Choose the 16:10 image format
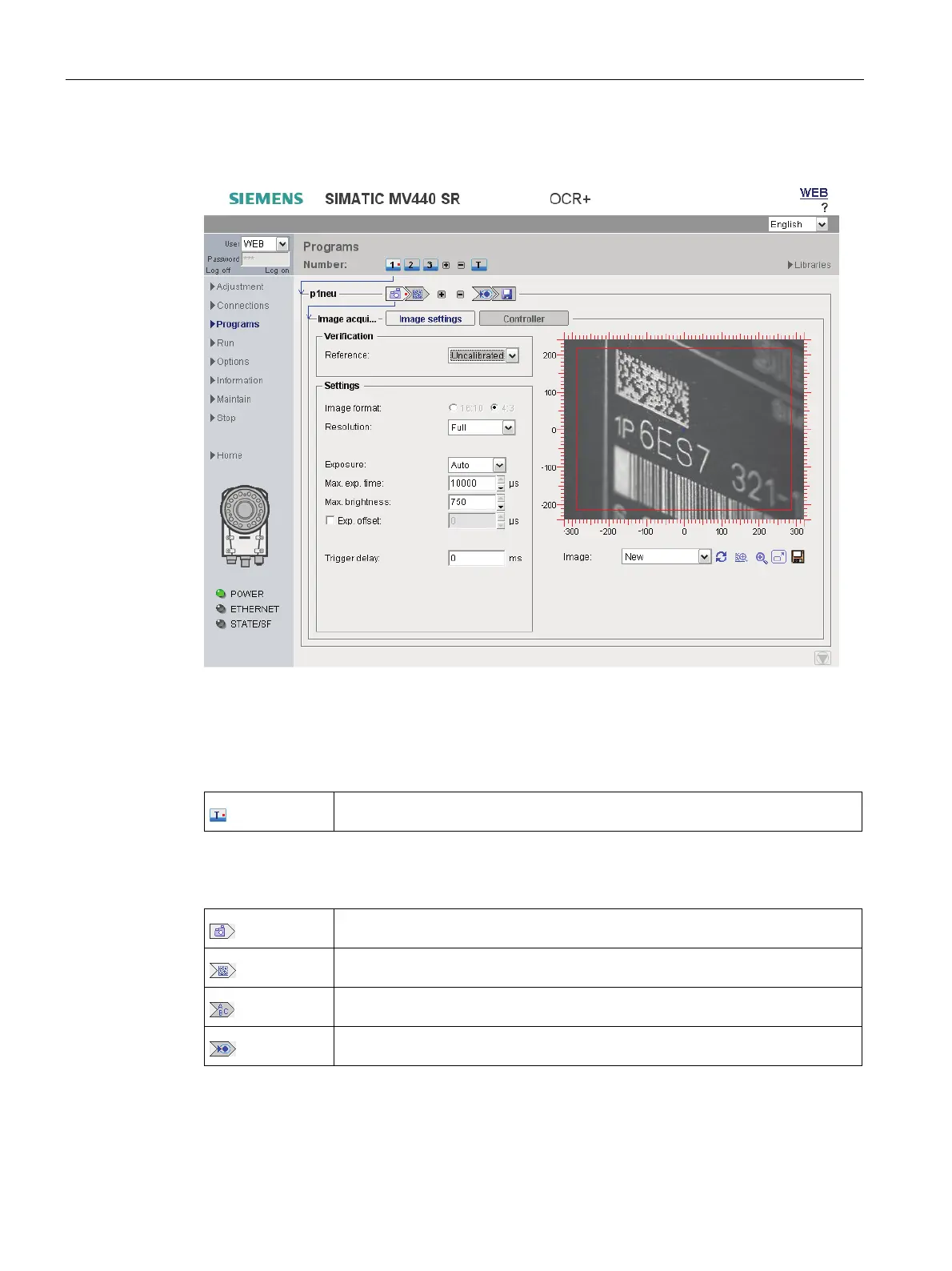This screenshot has height=1271, width=952. pos(453,408)
